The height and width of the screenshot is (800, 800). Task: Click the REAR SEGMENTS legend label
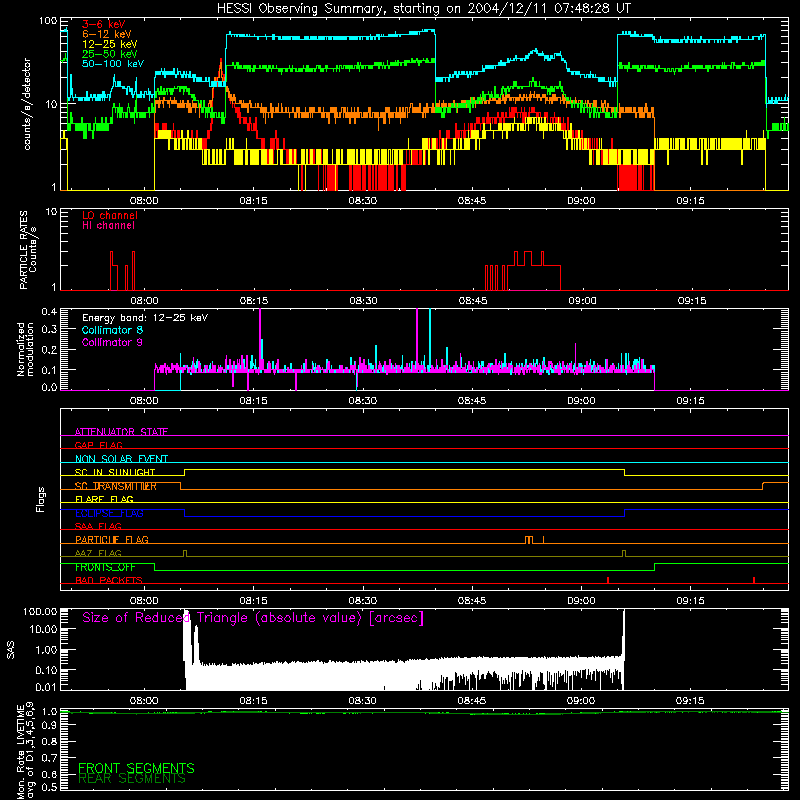(x=132, y=779)
